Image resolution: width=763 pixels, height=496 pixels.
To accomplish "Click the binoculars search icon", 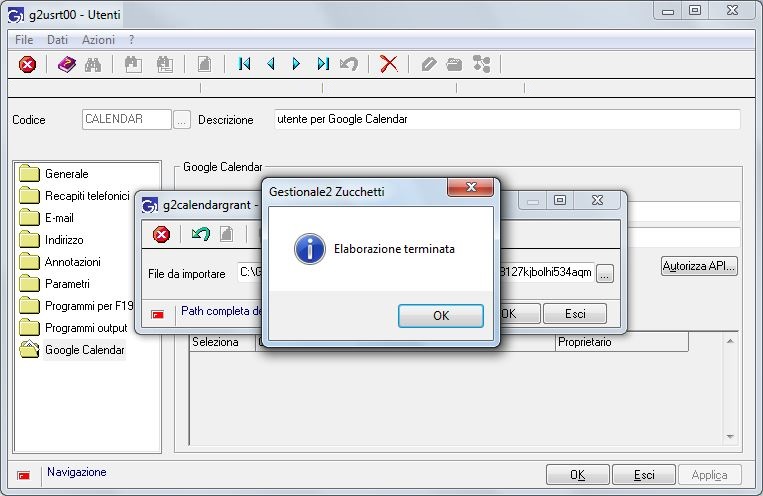I will pyautogui.click(x=93, y=64).
